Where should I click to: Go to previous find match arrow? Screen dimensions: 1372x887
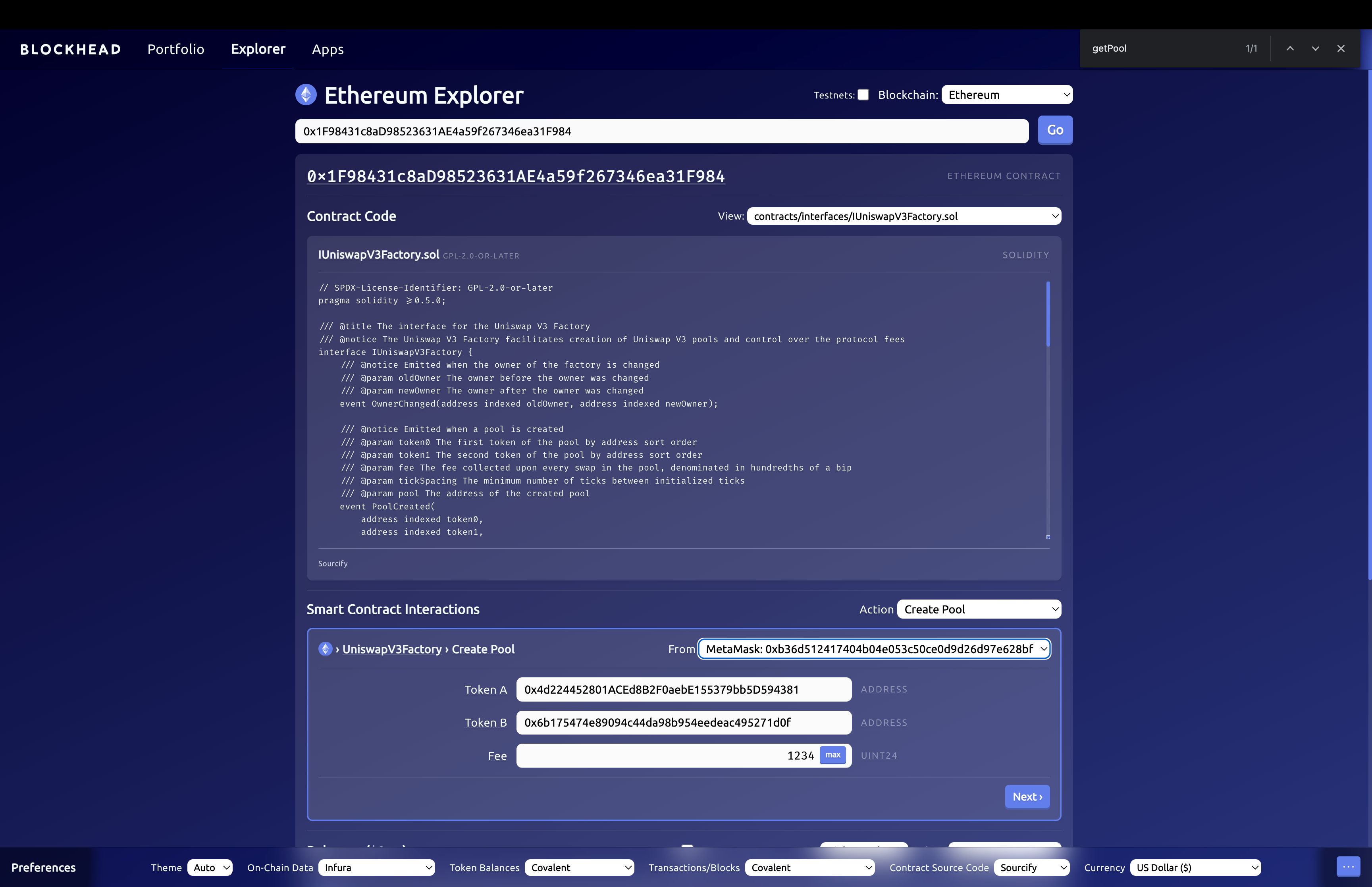1290,48
